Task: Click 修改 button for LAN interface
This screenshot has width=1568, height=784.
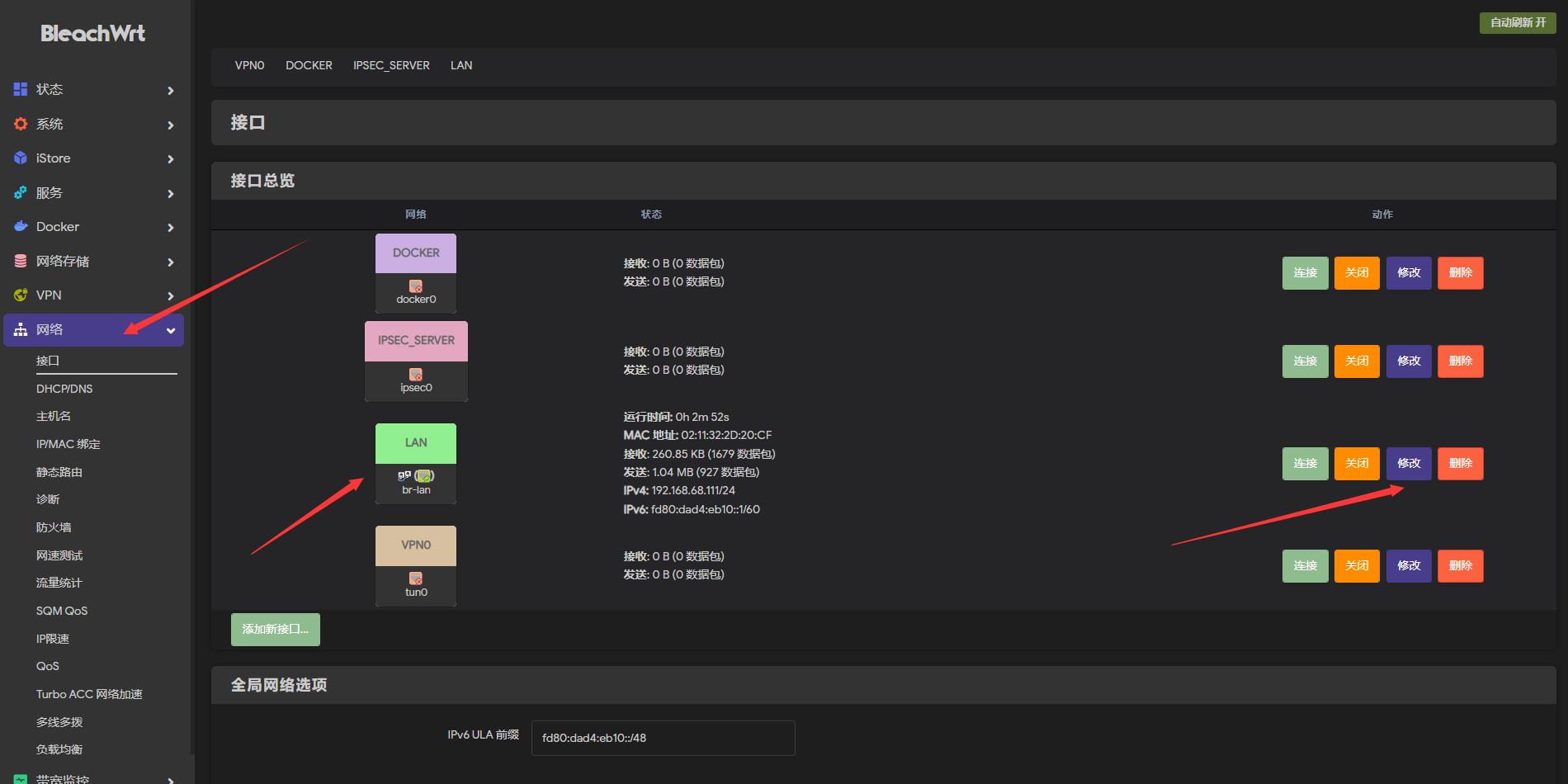Action: [1408, 463]
